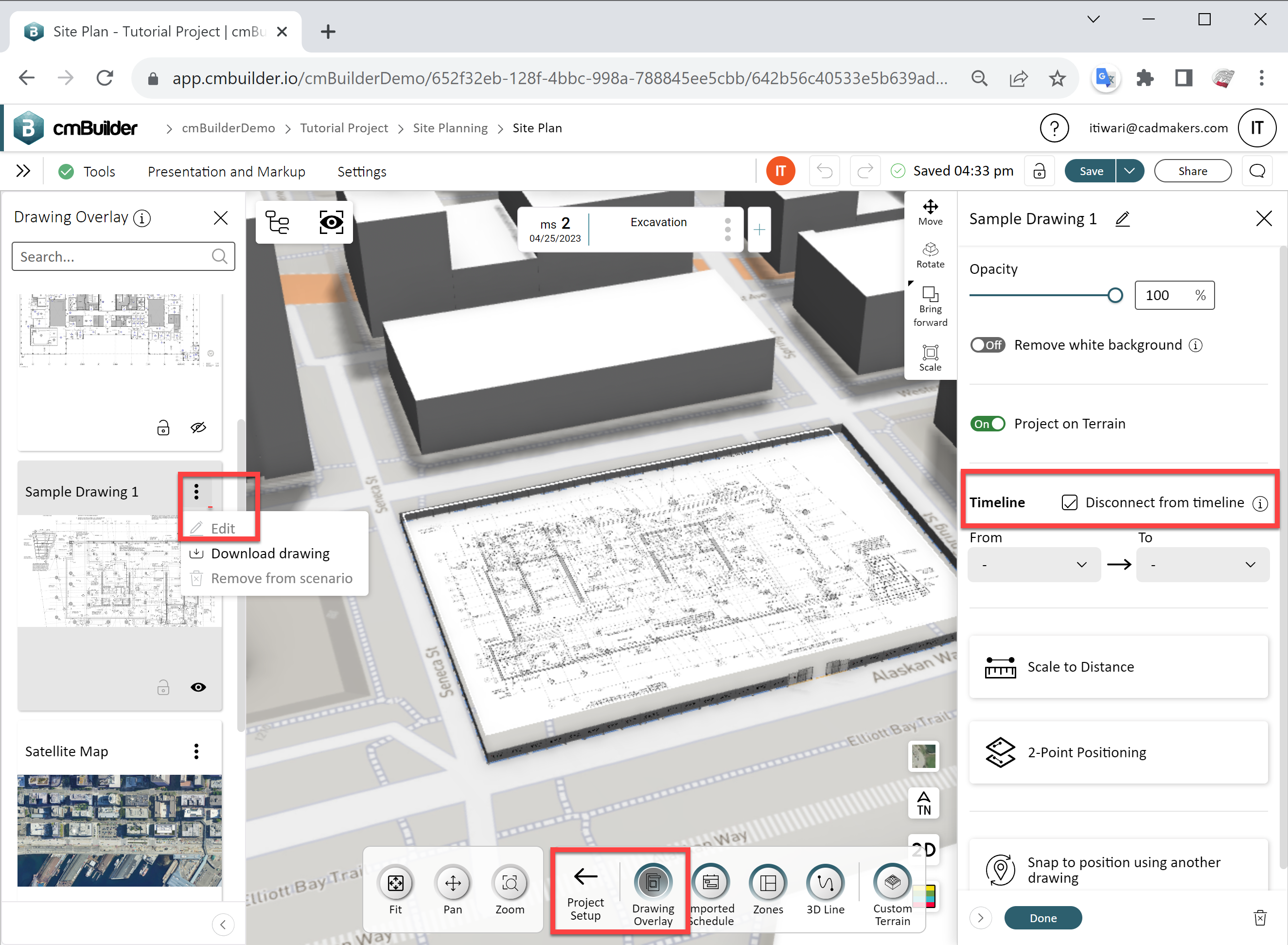The width and height of the screenshot is (1288, 945).
Task: Open the Custom Terrain tool
Action: point(892,884)
